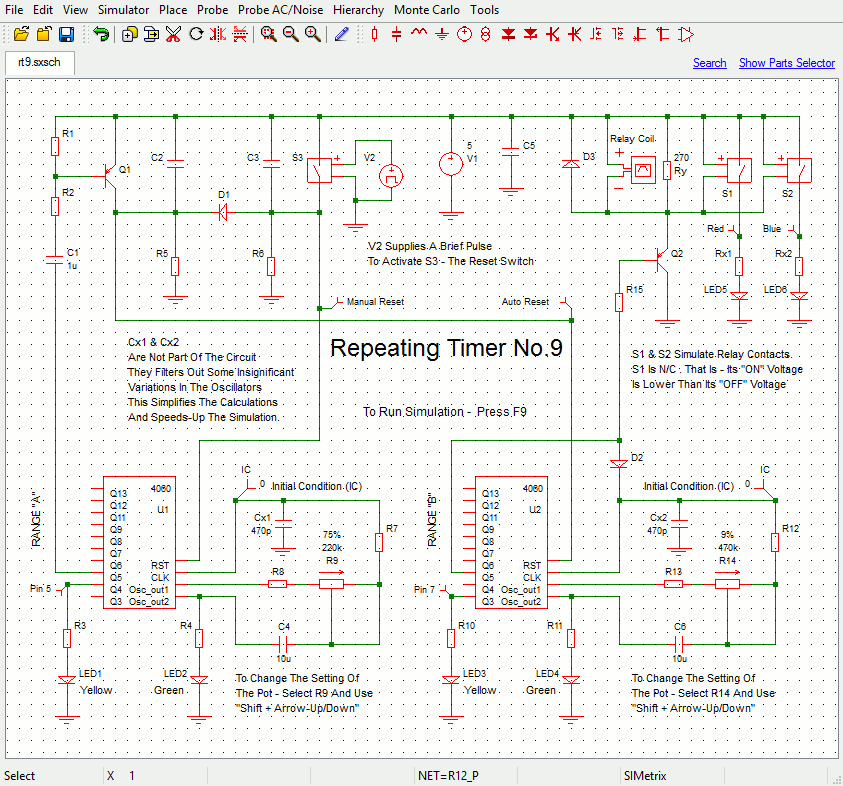Select the U2 4060 chip on schematic
The height and width of the screenshot is (786, 843).
(511, 542)
